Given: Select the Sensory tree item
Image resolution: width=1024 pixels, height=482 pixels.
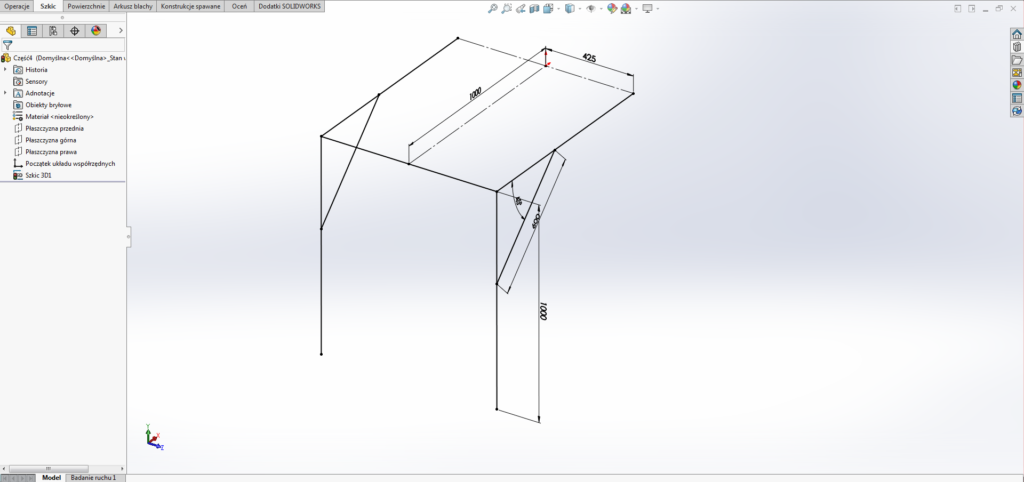Looking at the screenshot, I should pos(31,82).
